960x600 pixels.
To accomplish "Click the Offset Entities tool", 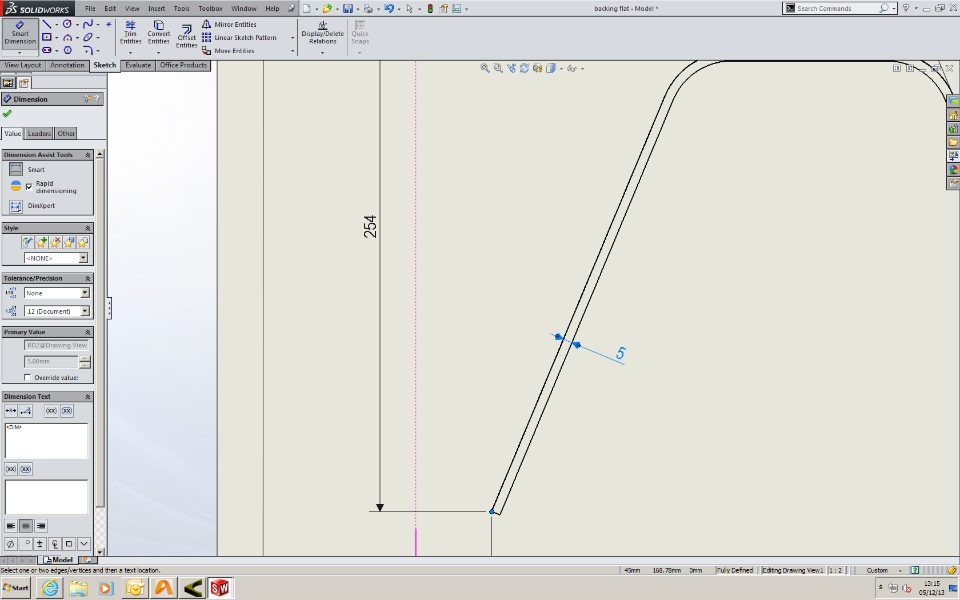I will pos(187,36).
